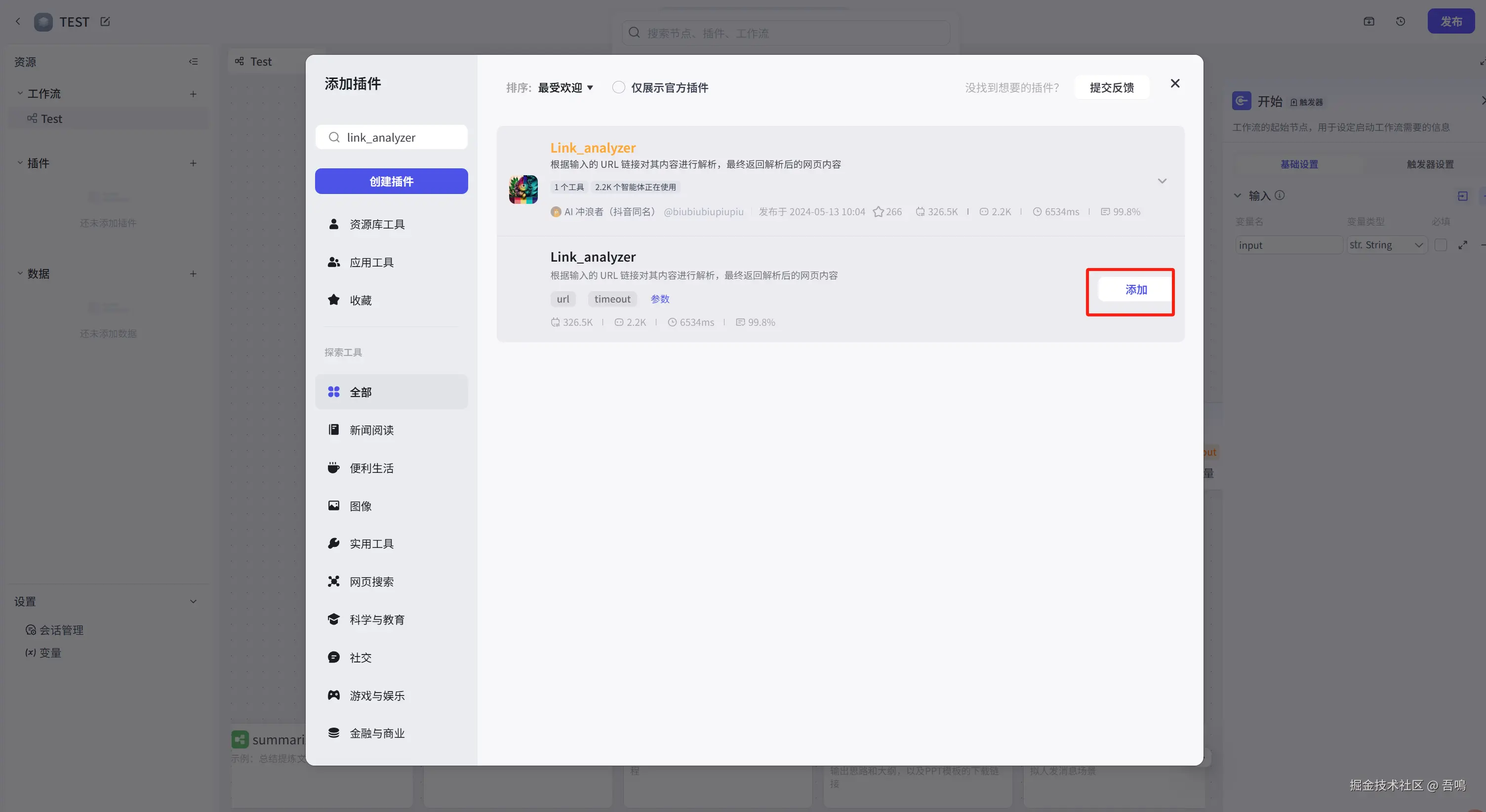The image size is (1486, 812).
Task: Open the 收藏 favorites category
Action: tap(360, 301)
